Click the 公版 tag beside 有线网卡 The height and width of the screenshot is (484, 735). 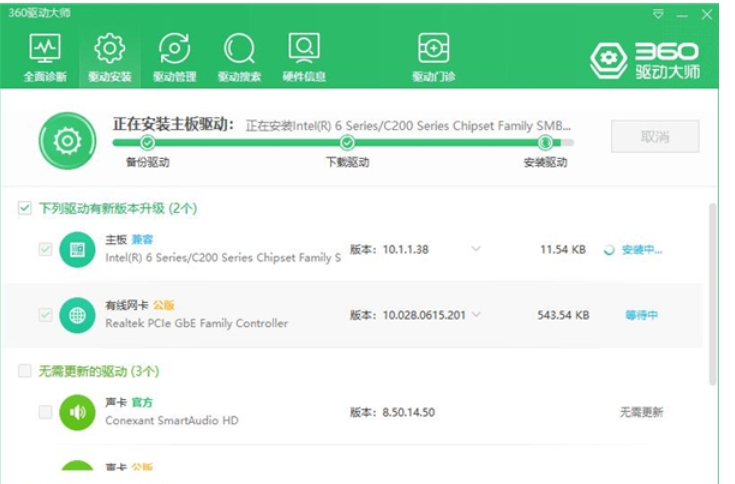coord(164,305)
